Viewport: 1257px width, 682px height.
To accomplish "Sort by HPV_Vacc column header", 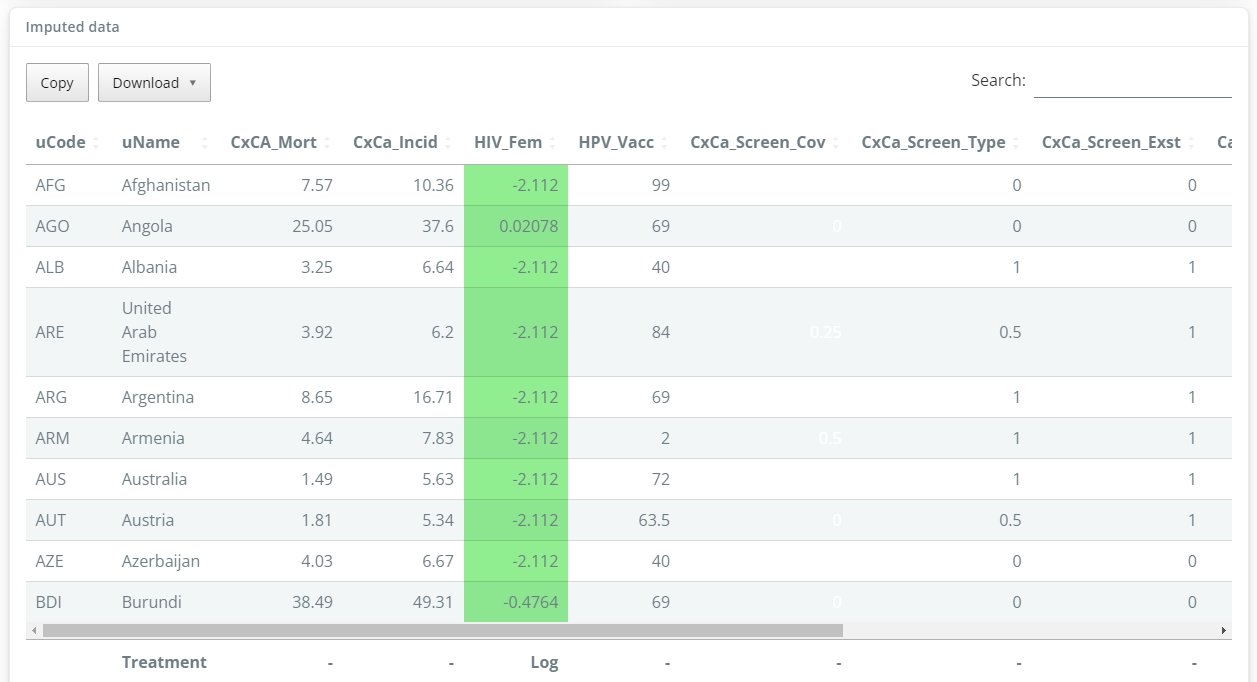I will point(616,142).
